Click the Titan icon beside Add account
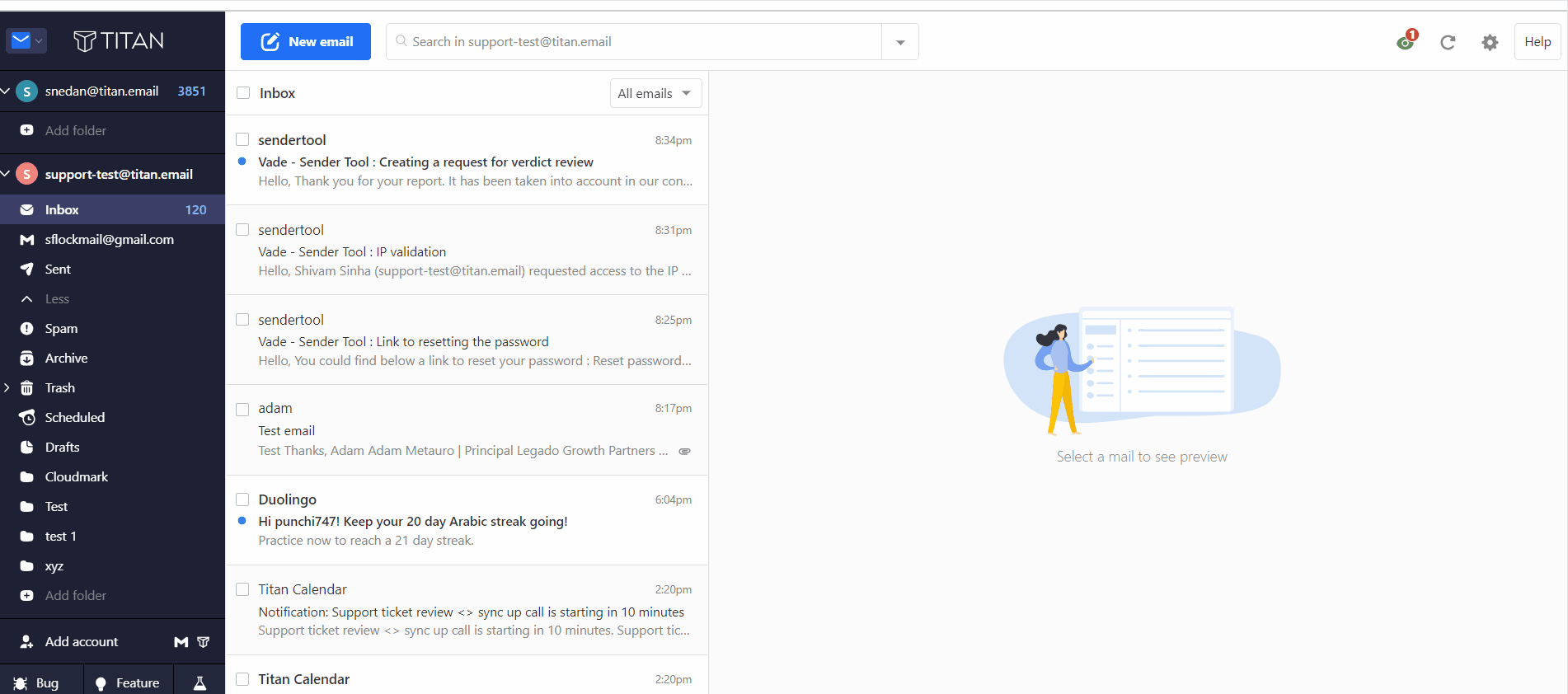This screenshot has height=694, width=1568. 204,642
